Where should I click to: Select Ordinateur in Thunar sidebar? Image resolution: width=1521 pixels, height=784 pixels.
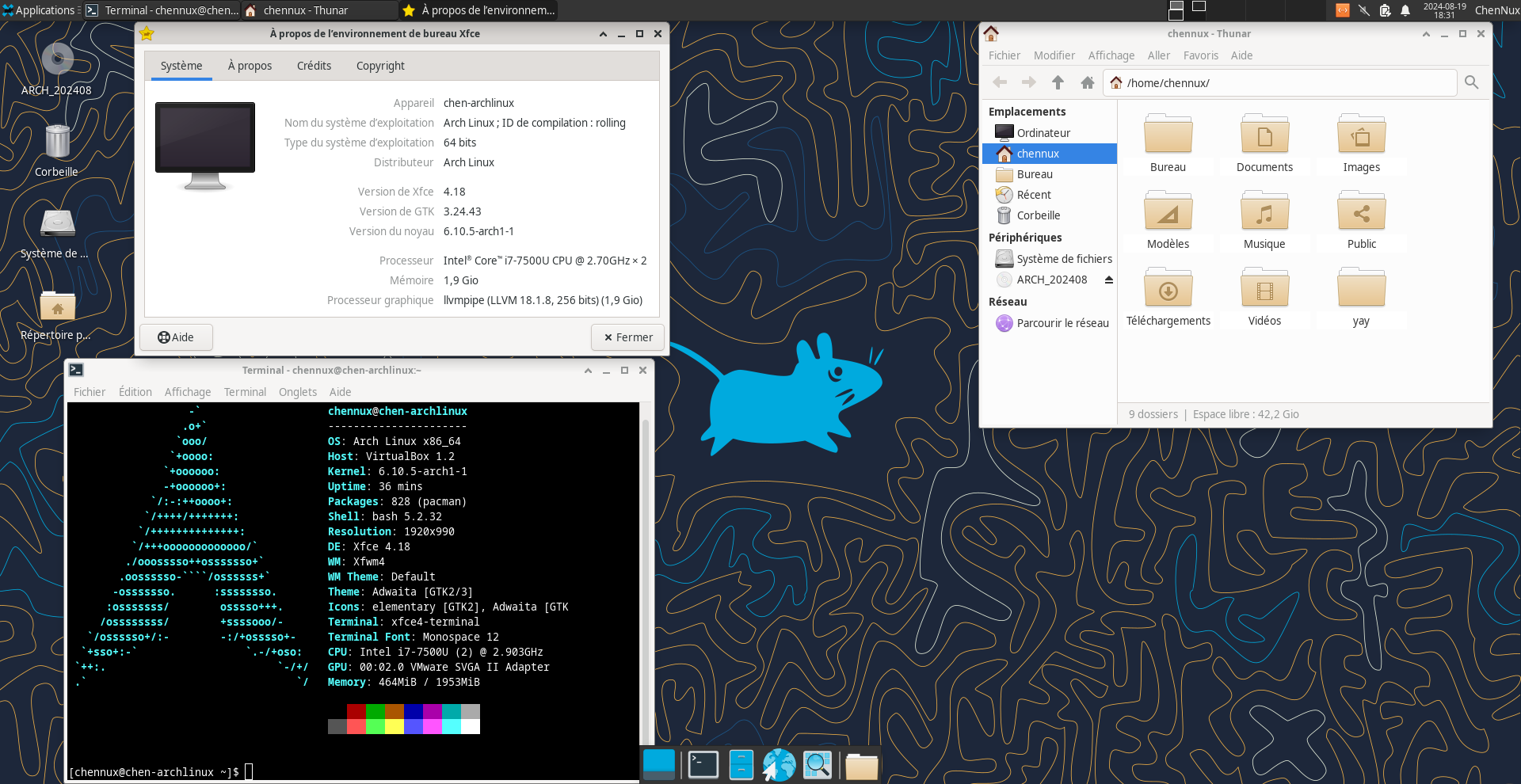point(1050,133)
